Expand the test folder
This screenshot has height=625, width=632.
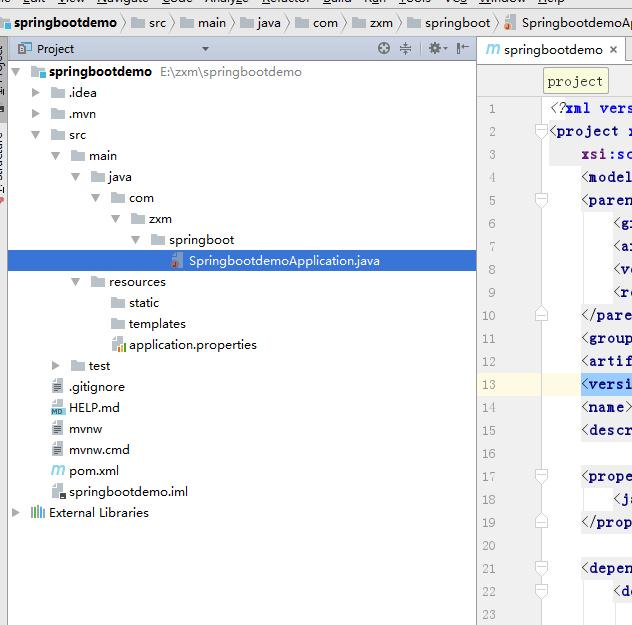click(x=56, y=365)
